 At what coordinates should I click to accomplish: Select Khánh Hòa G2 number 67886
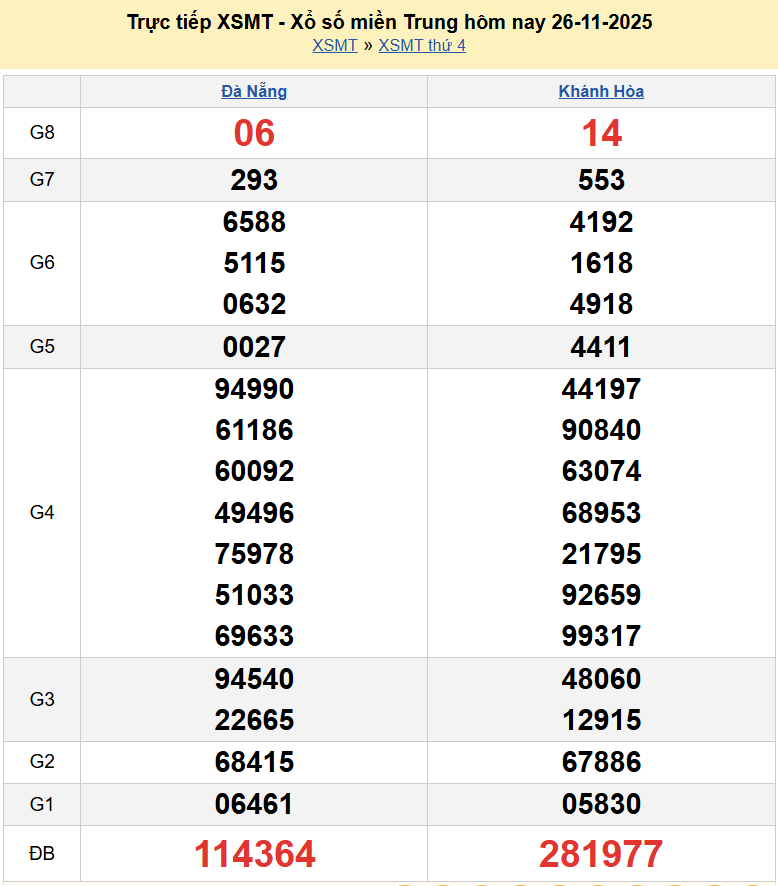point(601,762)
